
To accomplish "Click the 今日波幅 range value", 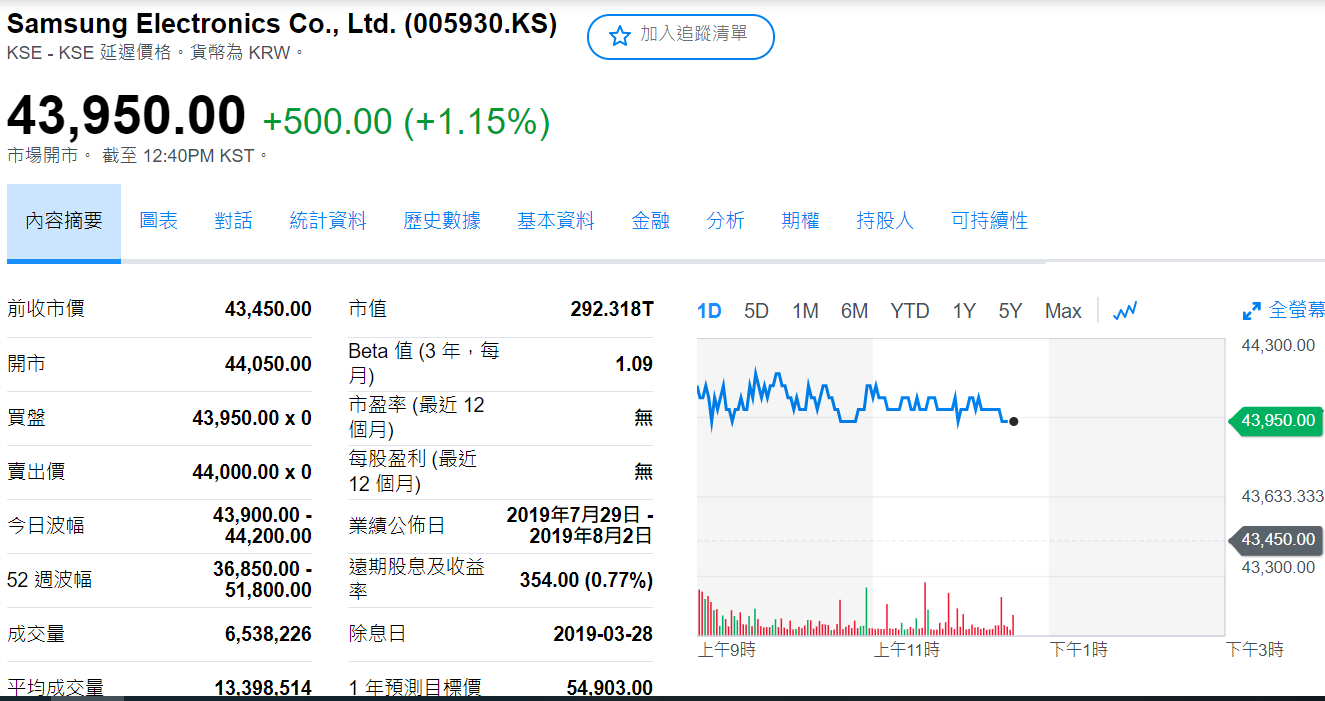I will (x=262, y=525).
